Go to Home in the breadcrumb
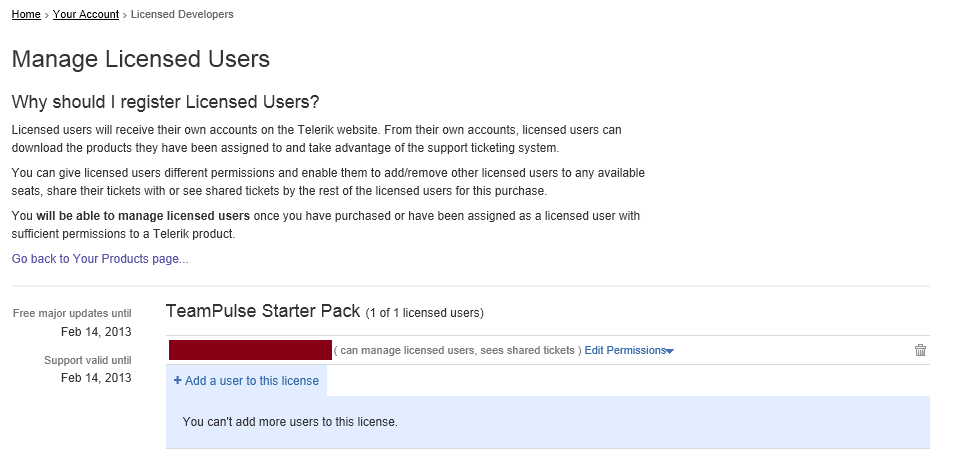This screenshot has height=468, width=958. coord(26,14)
